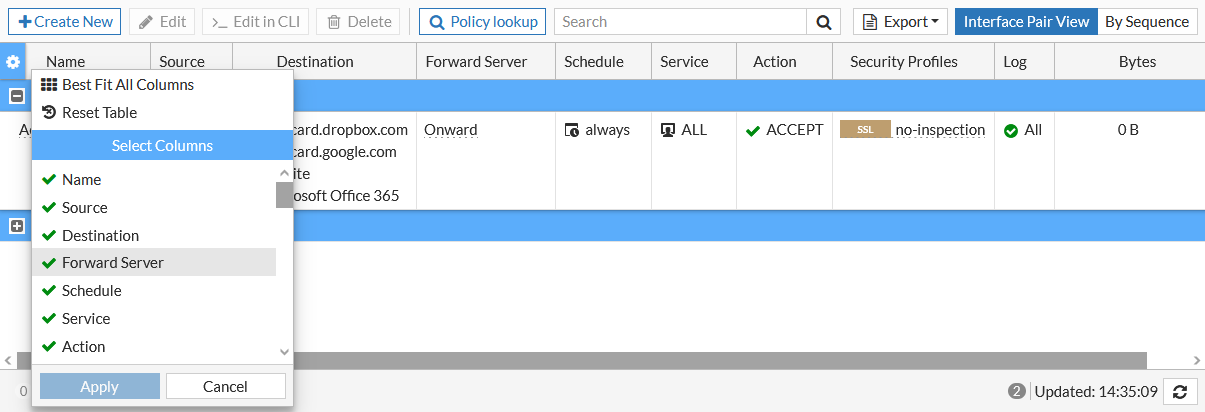The width and height of the screenshot is (1205, 412).
Task: Toggle the Forward Server column checkbox
Action: [x=48, y=263]
